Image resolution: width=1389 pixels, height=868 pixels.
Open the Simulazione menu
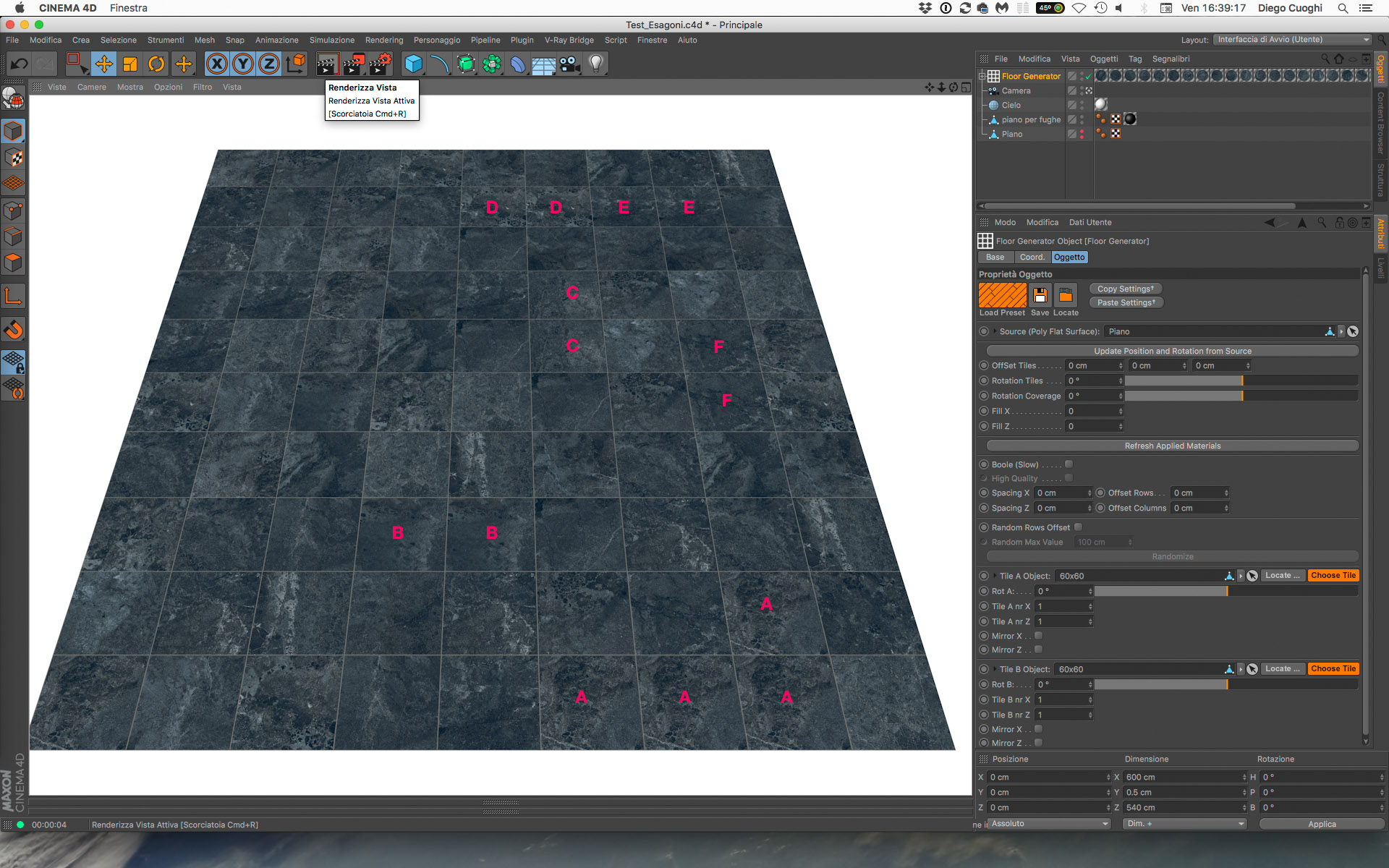pyautogui.click(x=331, y=40)
